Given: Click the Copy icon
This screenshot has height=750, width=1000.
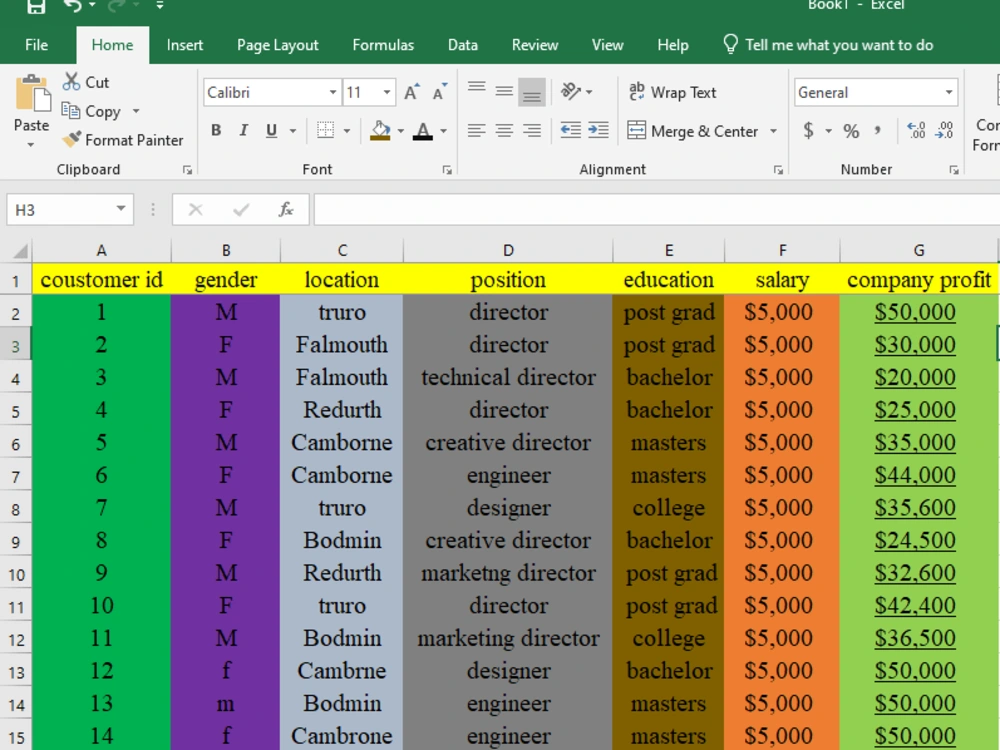Looking at the screenshot, I should [x=70, y=110].
